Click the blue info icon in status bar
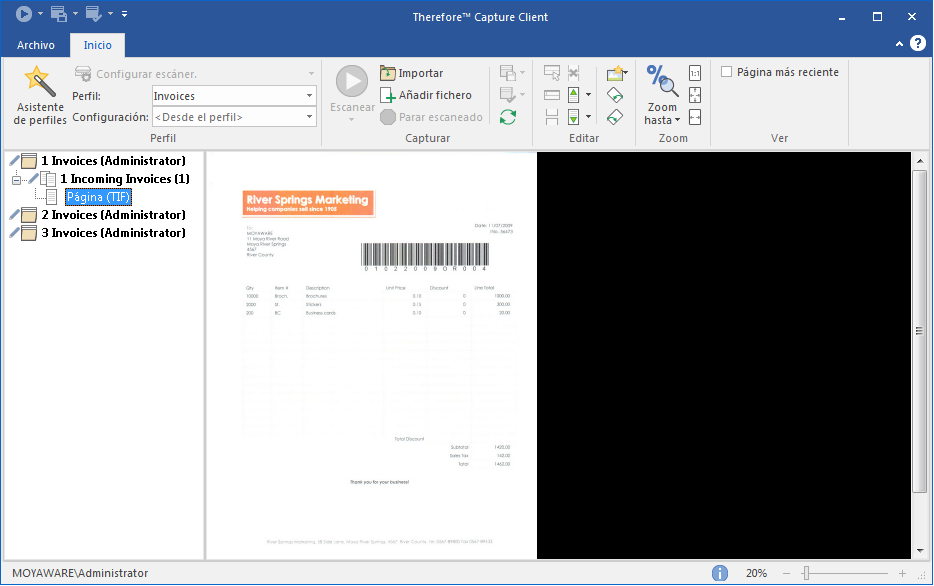The width and height of the screenshot is (934, 586). pyautogui.click(x=720, y=573)
